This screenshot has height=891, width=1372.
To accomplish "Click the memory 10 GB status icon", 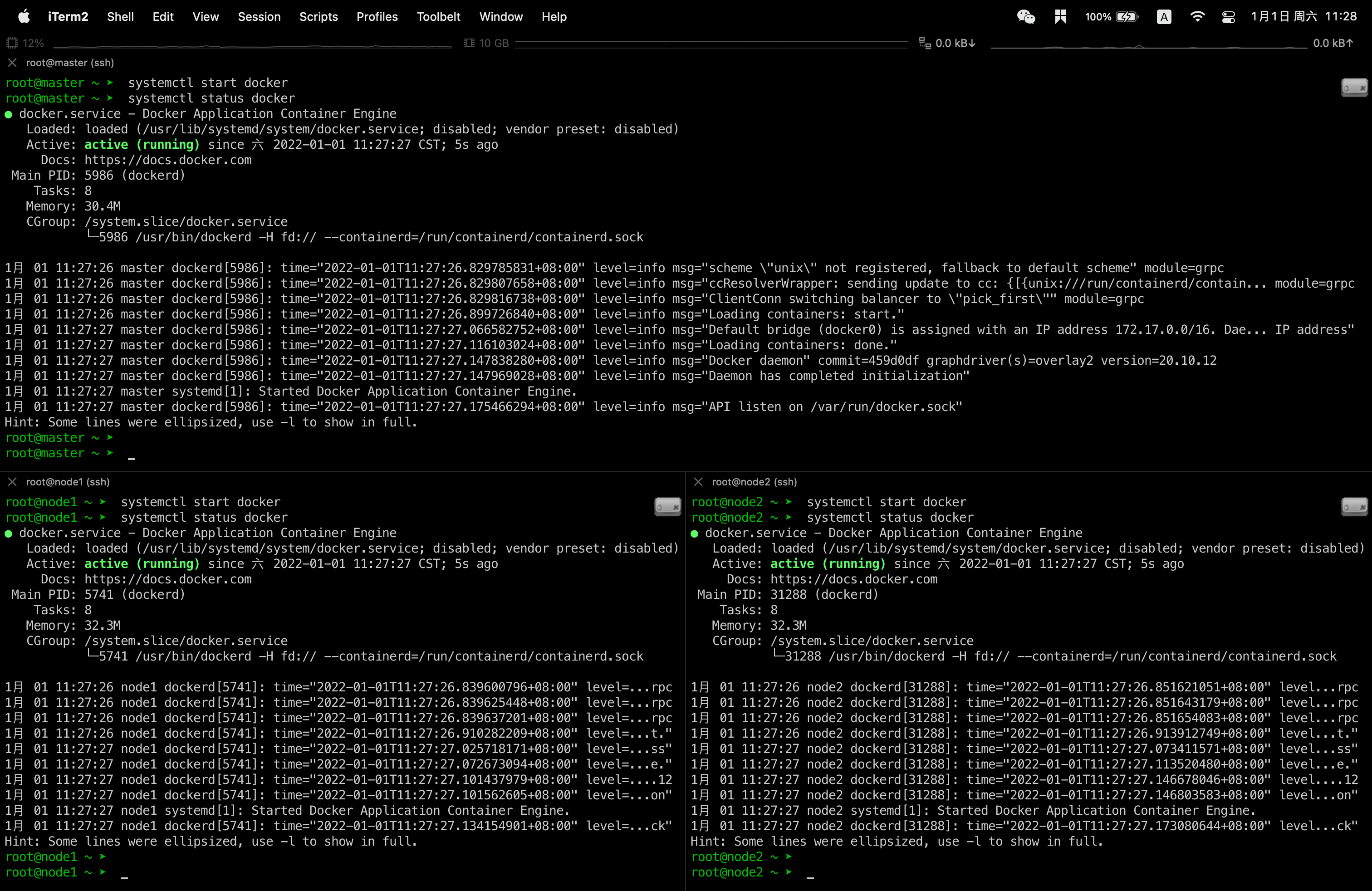I will click(x=486, y=43).
